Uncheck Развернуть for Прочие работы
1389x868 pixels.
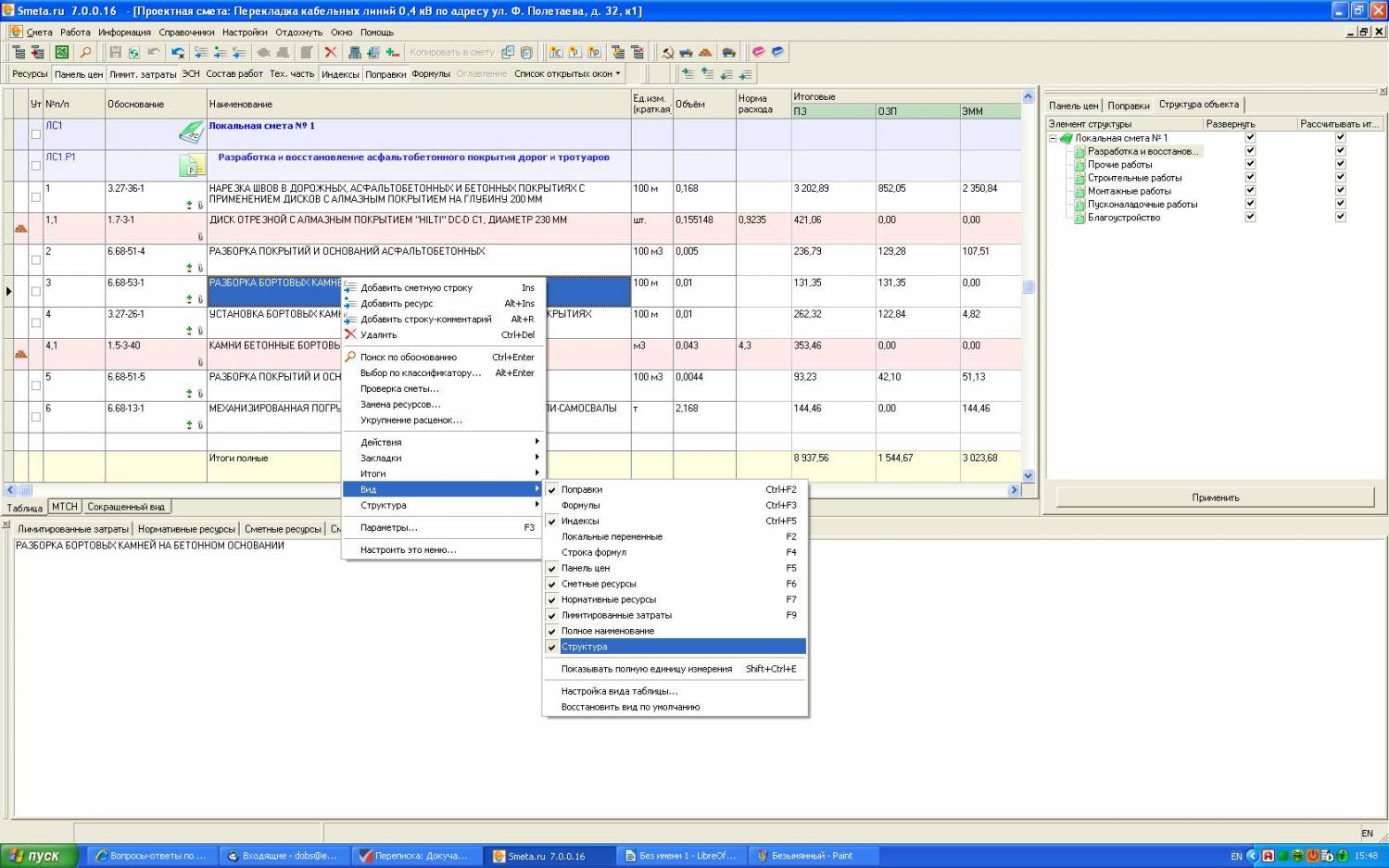pyautogui.click(x=1250, y=164)
